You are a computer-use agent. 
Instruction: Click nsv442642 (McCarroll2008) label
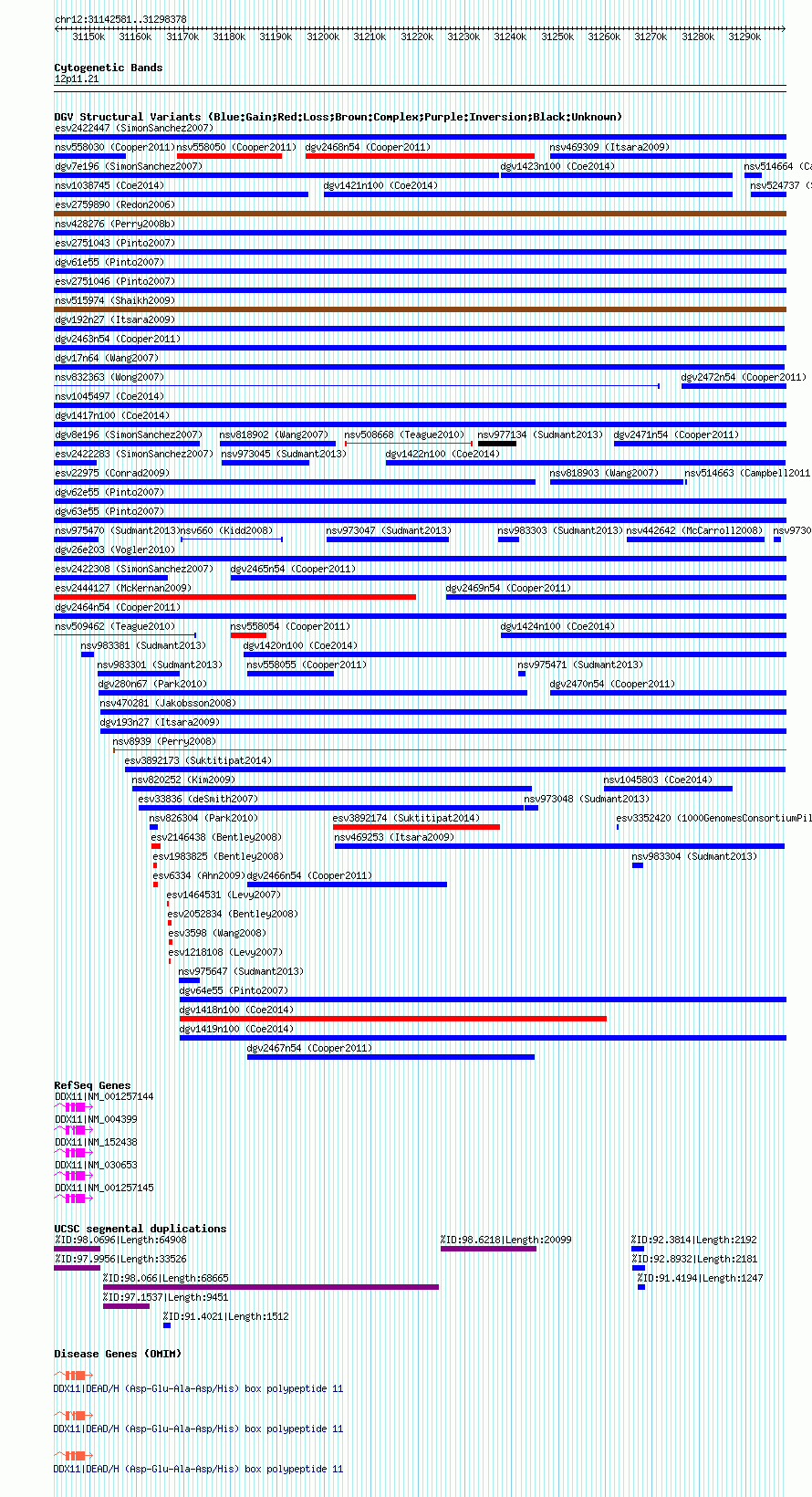tap(694, 530)
